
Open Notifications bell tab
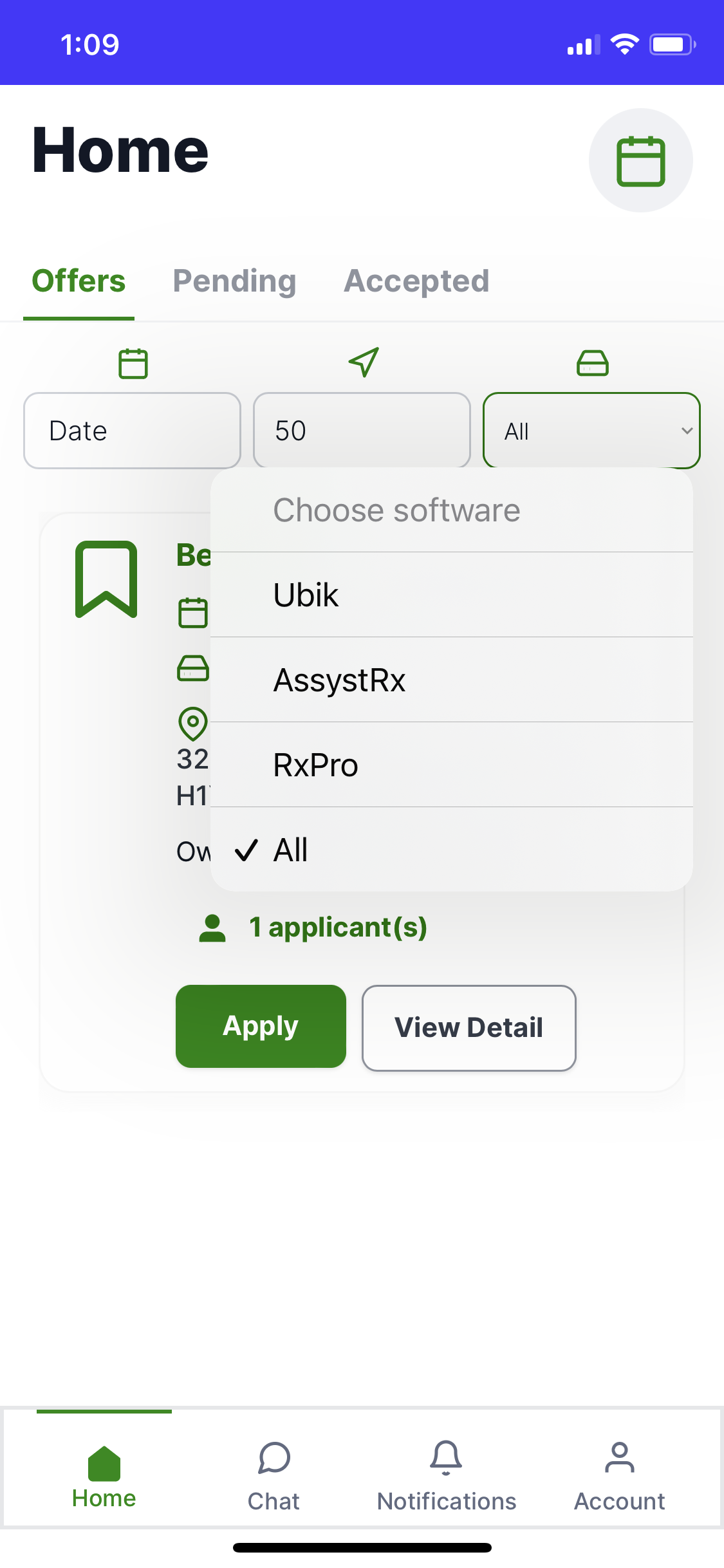point(446,1475)
